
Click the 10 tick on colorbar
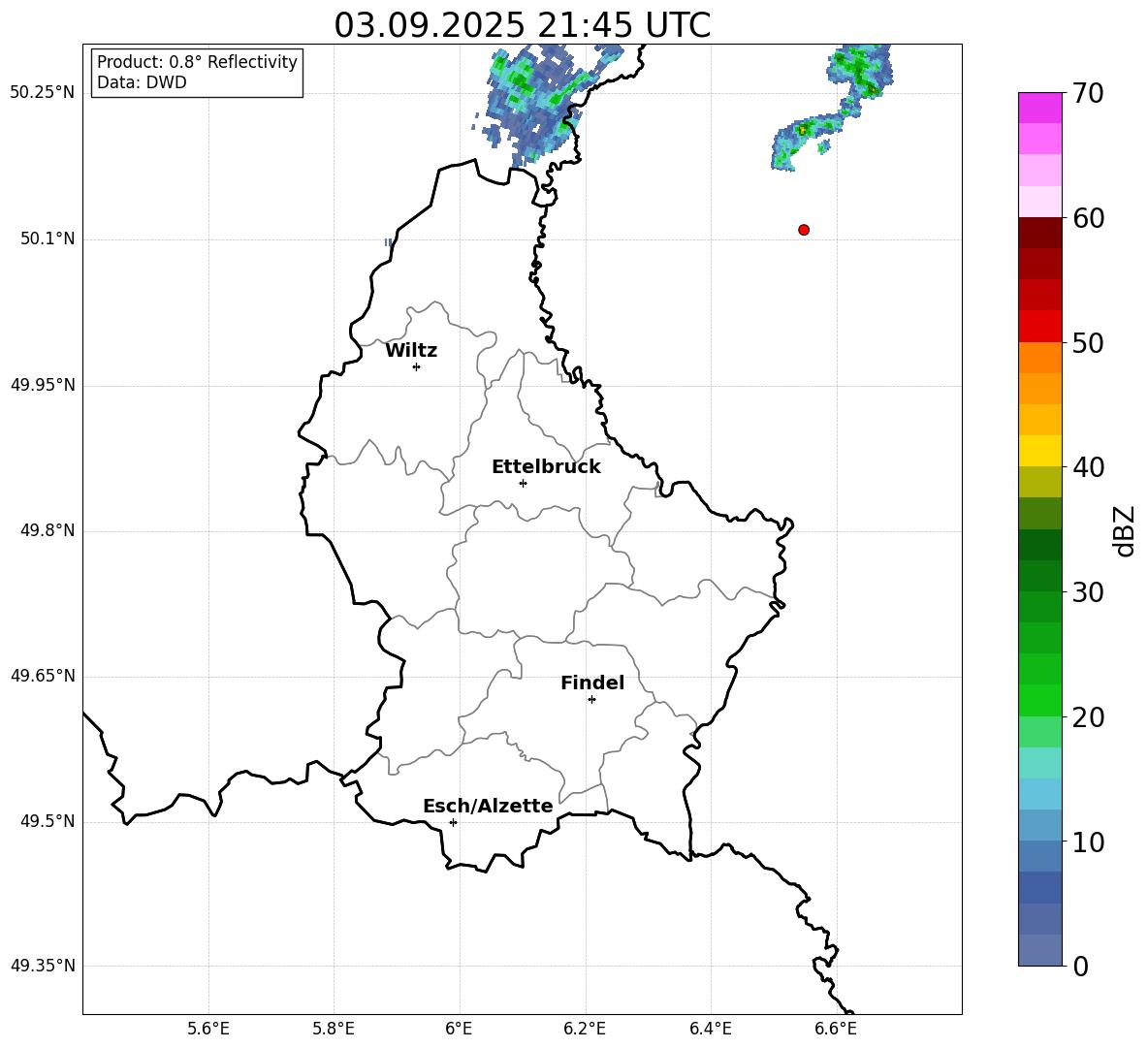point(1088,842)
